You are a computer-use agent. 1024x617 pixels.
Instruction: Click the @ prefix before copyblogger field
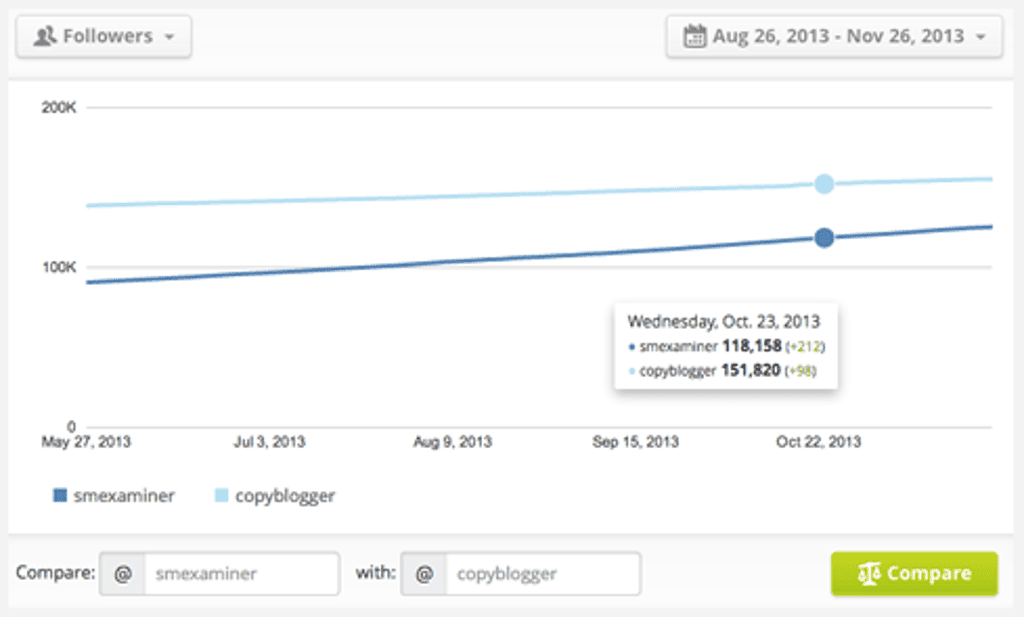click(x=424, y=574)
